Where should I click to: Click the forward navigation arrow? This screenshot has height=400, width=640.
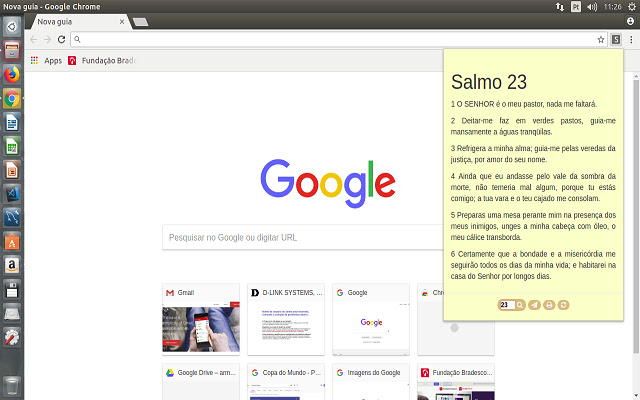click(x=47, y=40)
